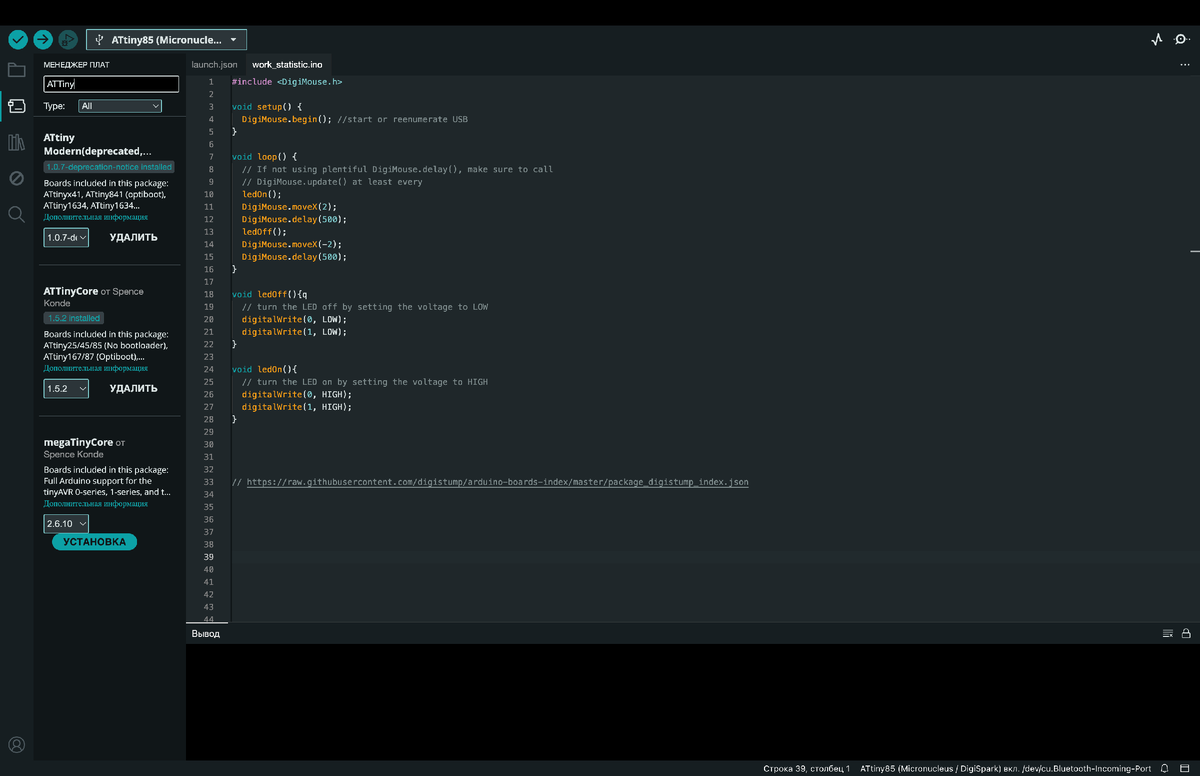The height and width of the screenshot is (776, 1200).
Task: Open the Search sidebar panel
Action: pyautogui.click(x=16, y=214)
